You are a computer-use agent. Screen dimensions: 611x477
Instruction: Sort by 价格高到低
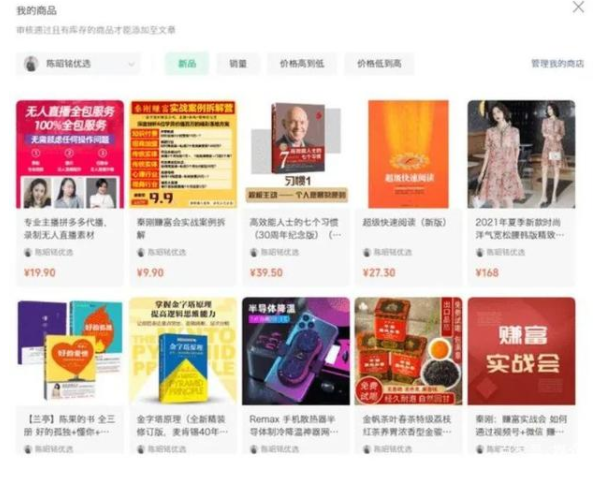[x=302, y=64]
